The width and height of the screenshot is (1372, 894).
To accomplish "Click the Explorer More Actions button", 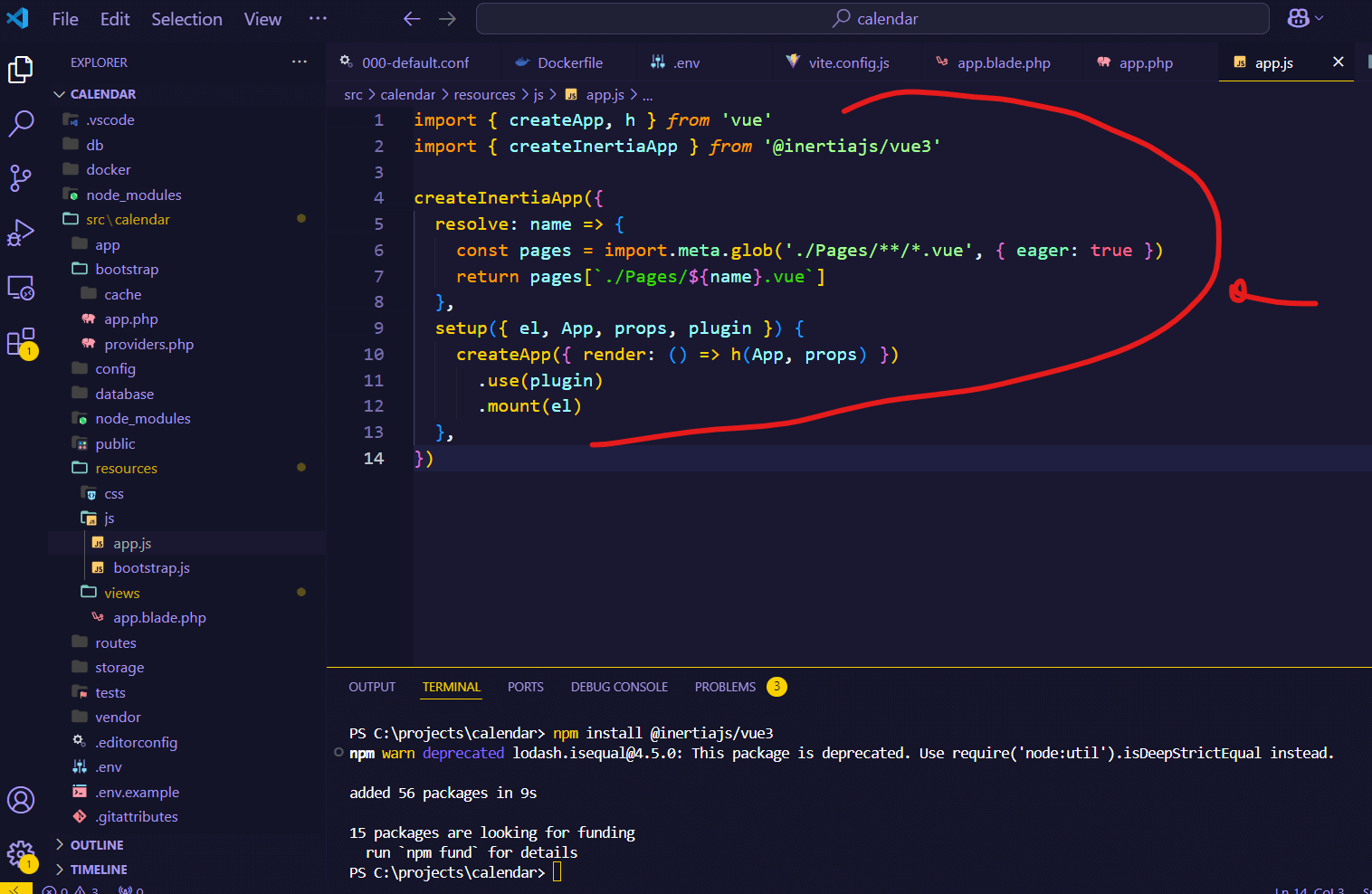I will tap(299, 62).
